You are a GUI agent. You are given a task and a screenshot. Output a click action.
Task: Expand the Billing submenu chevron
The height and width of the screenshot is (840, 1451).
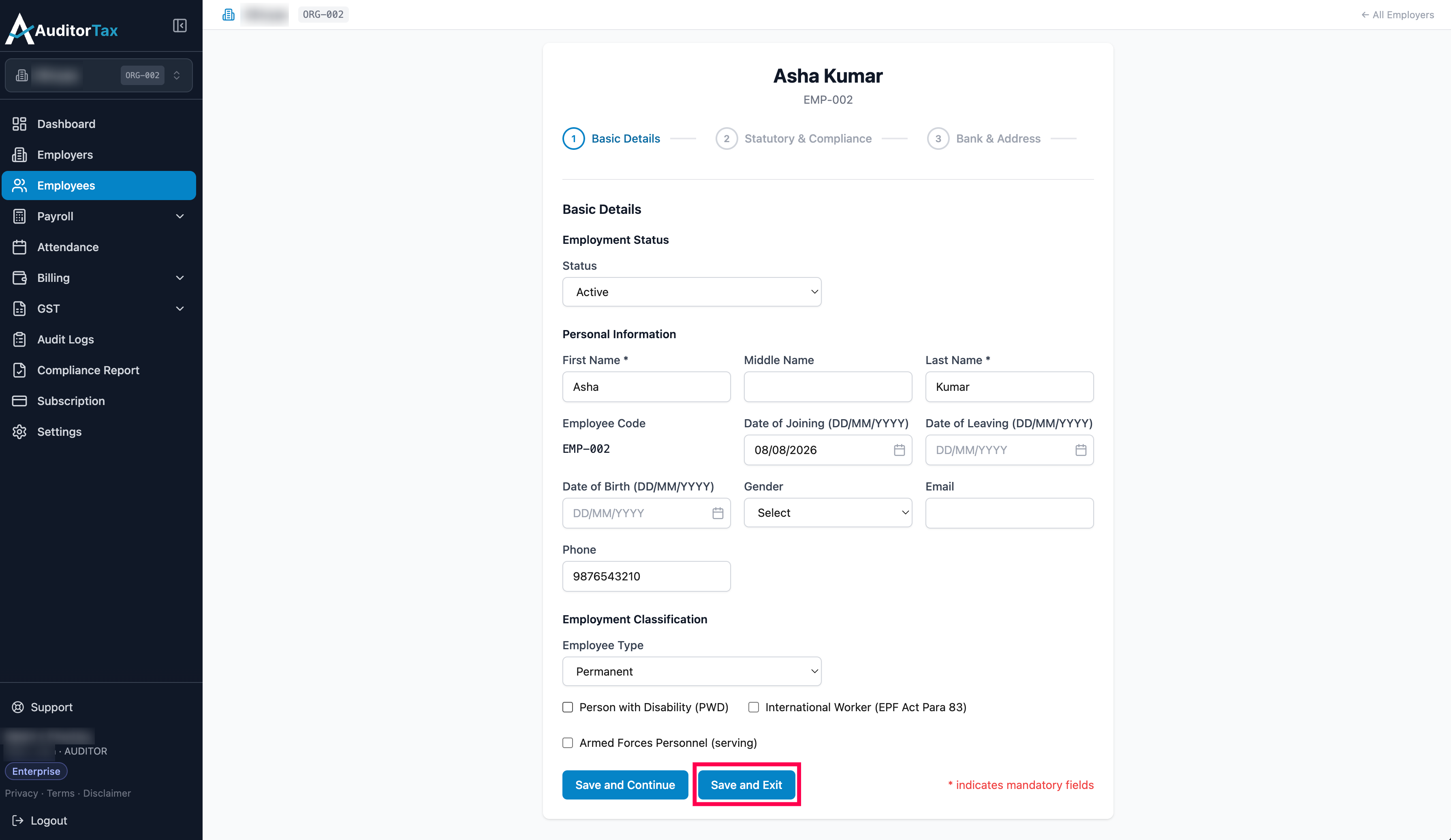click(180, 278)
